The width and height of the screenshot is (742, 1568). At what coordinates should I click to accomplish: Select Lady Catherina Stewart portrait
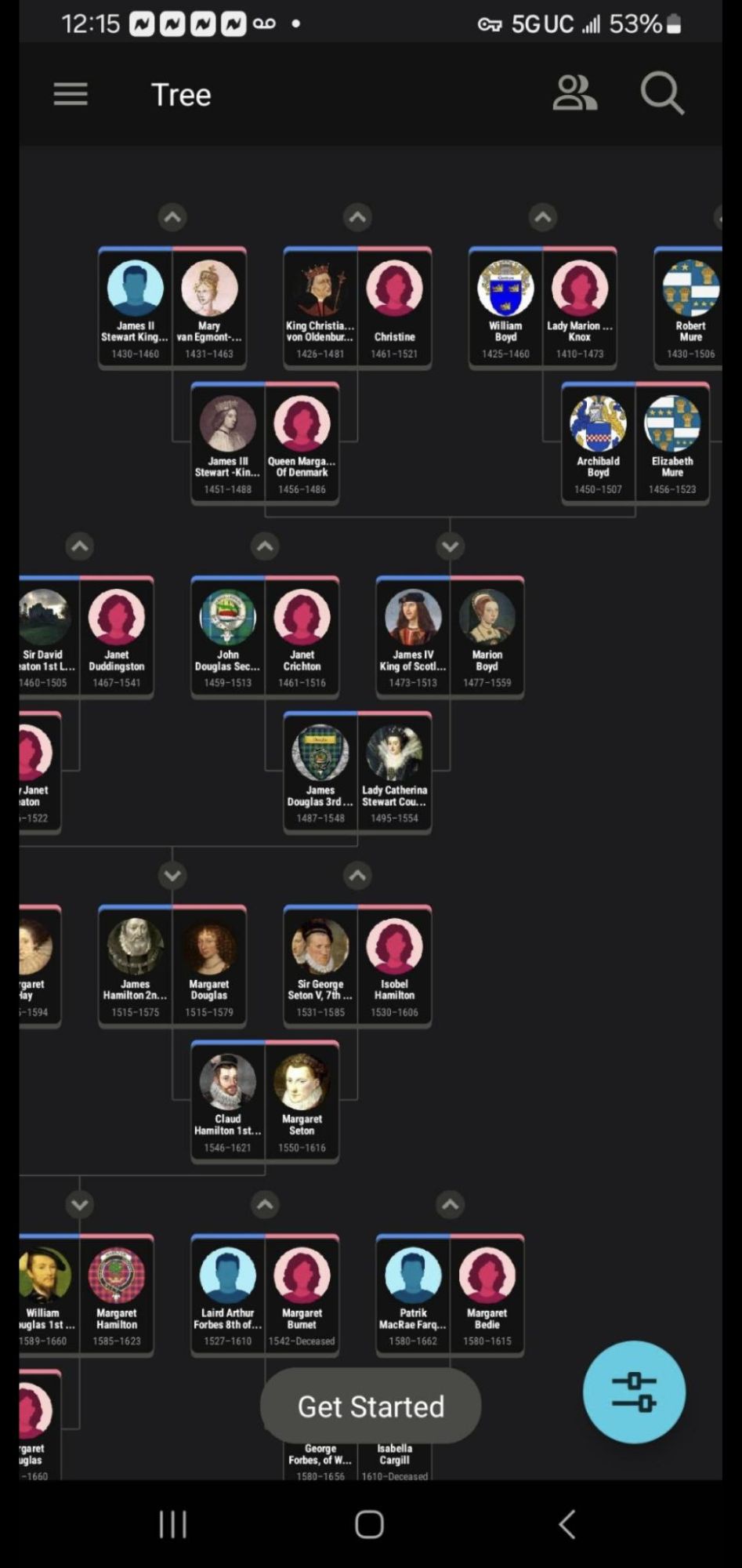tap(394, 753)
